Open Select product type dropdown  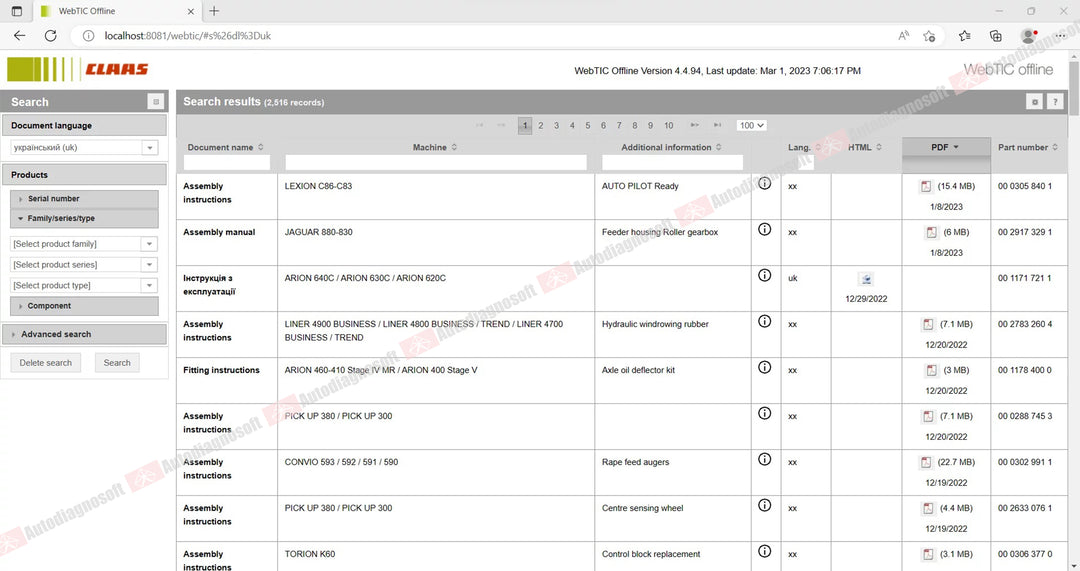(x=150, y=285)
